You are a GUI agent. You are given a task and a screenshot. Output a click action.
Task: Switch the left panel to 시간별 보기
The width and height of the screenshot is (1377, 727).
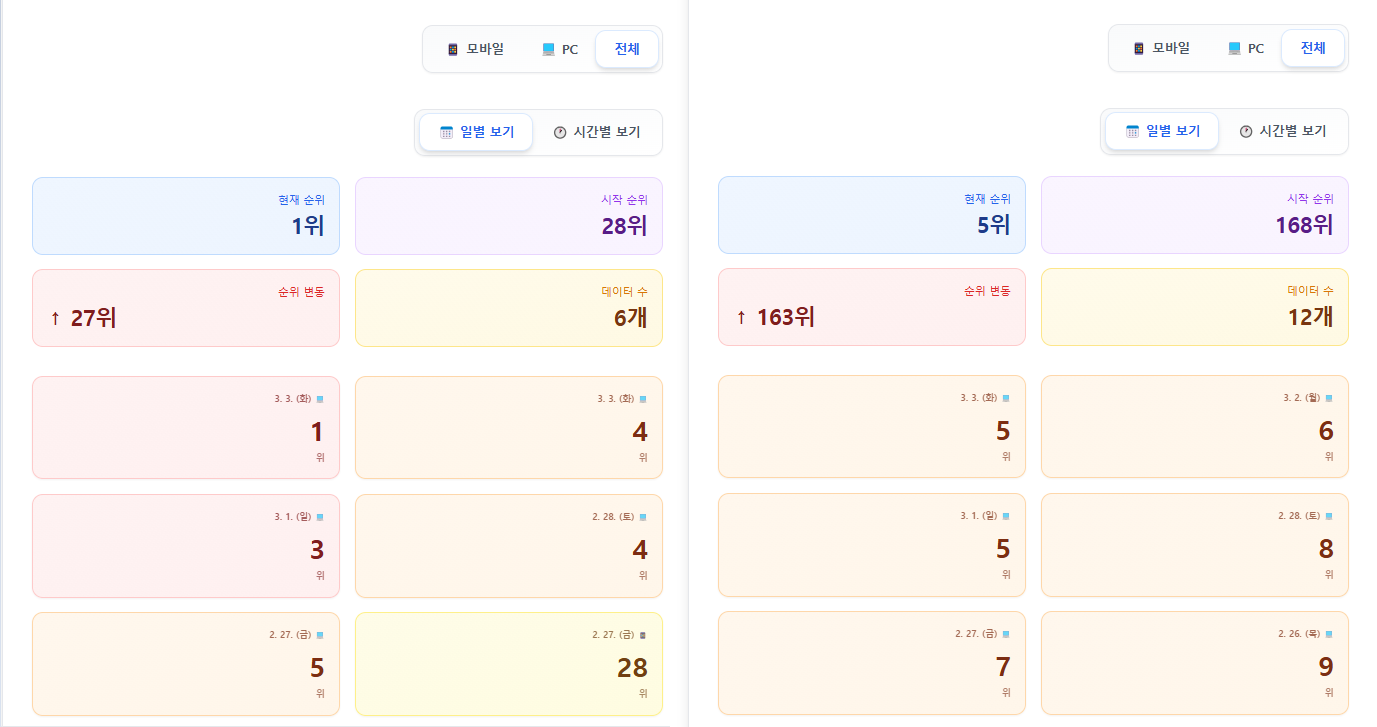point(598,132)
